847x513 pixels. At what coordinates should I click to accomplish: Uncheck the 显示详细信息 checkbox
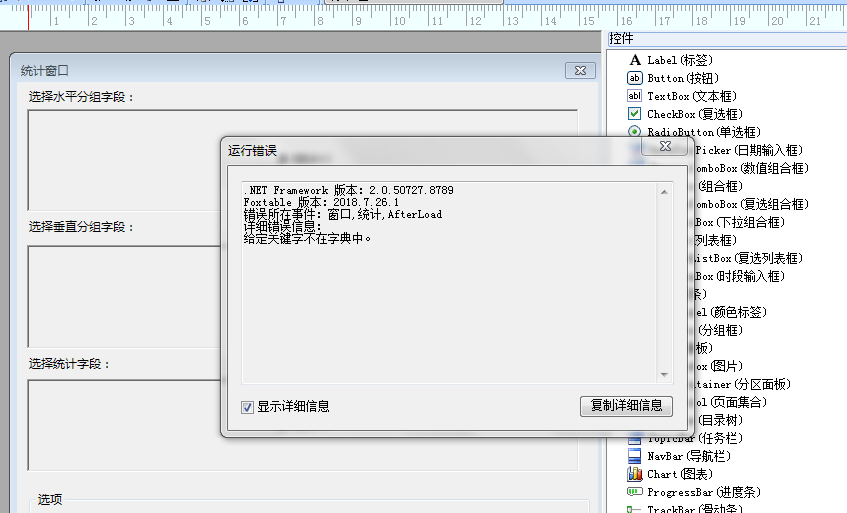248,406
